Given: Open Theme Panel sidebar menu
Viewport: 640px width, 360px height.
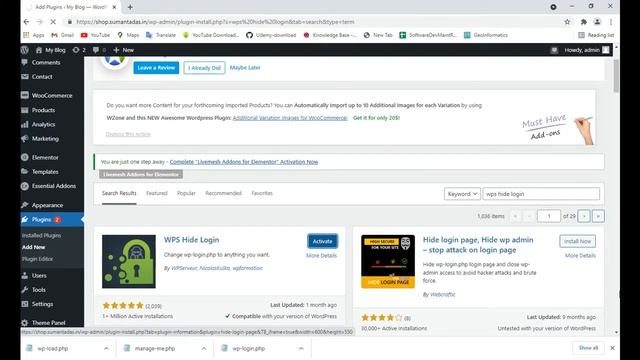Looking at the screenshot, I should tap(48, 323).
